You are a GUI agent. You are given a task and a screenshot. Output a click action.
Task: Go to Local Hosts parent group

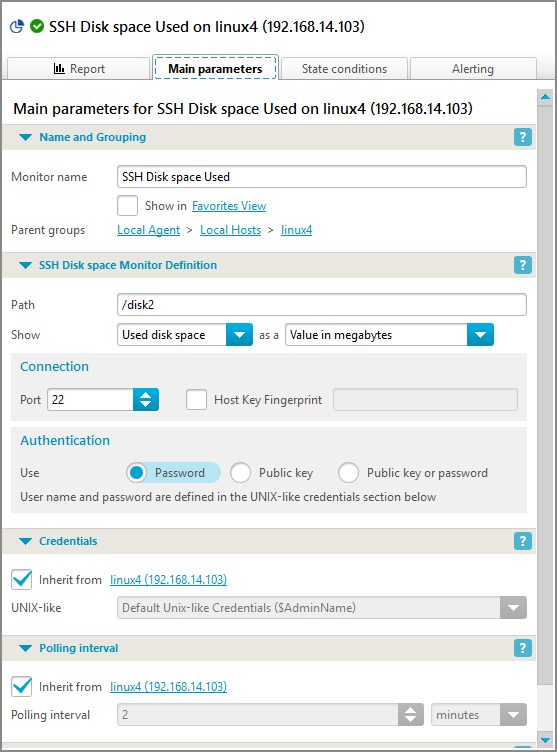pos(230,230)
